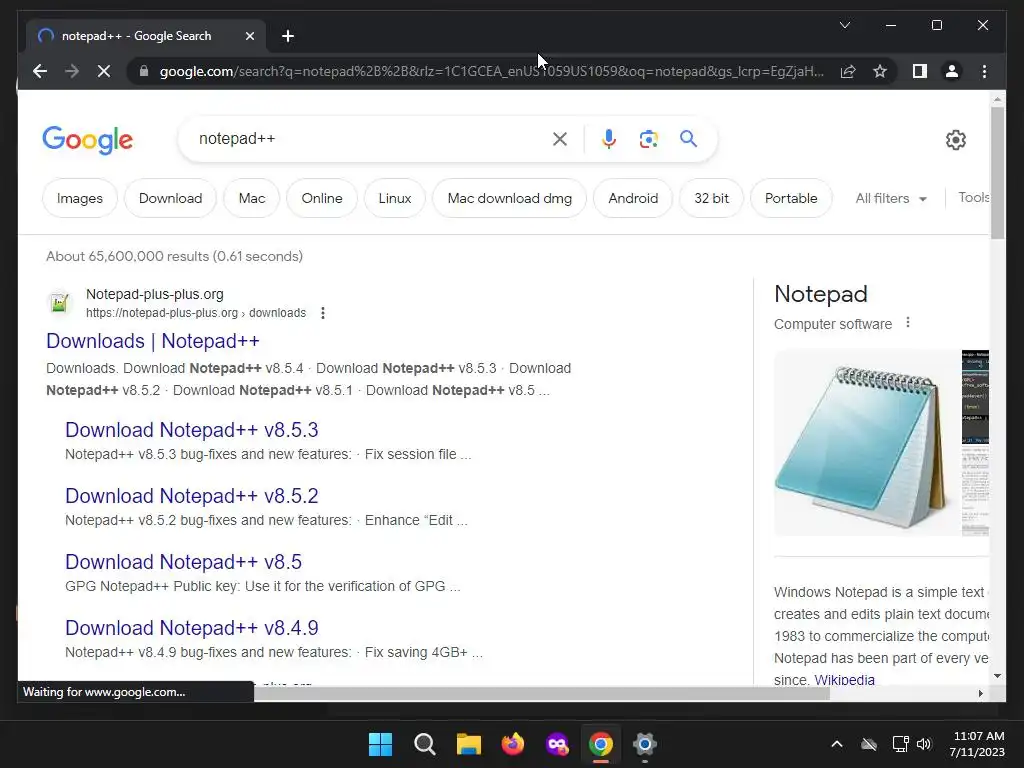Search by image with the Google Lens icon
Viewport: 1024px width, 768px height.
(x=648, y=138)
